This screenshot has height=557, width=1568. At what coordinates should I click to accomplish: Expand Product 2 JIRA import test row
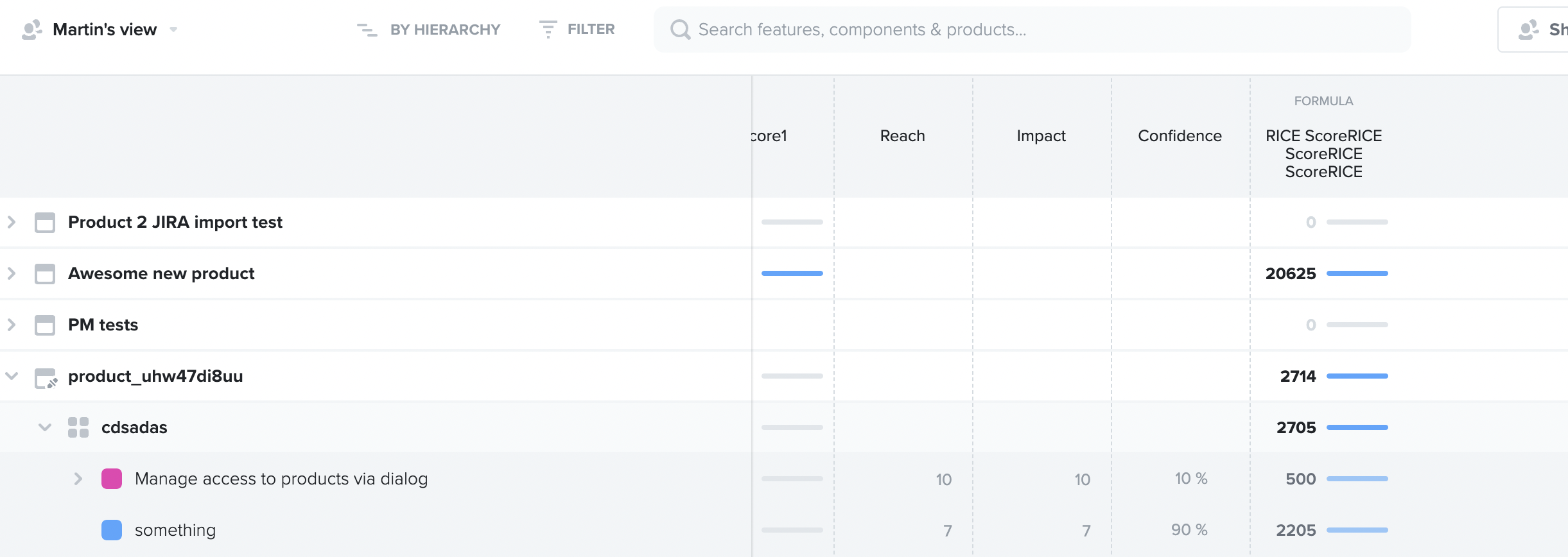pyautogui.click(x=12, y=222)
